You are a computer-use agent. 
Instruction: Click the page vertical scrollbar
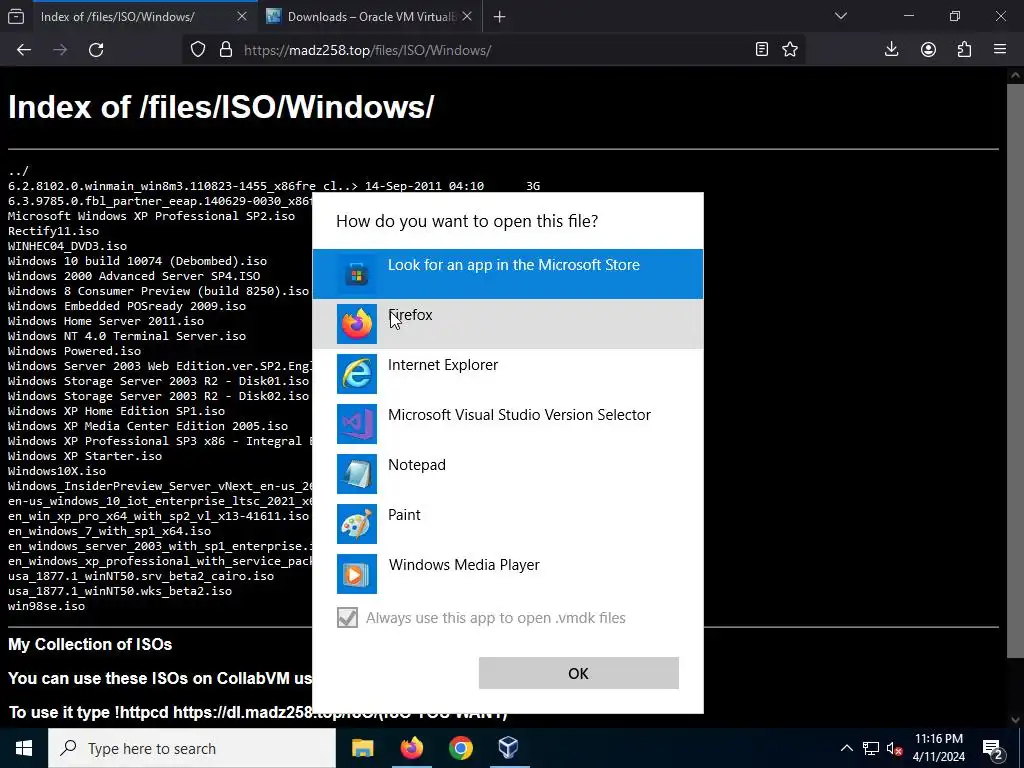1016,369
